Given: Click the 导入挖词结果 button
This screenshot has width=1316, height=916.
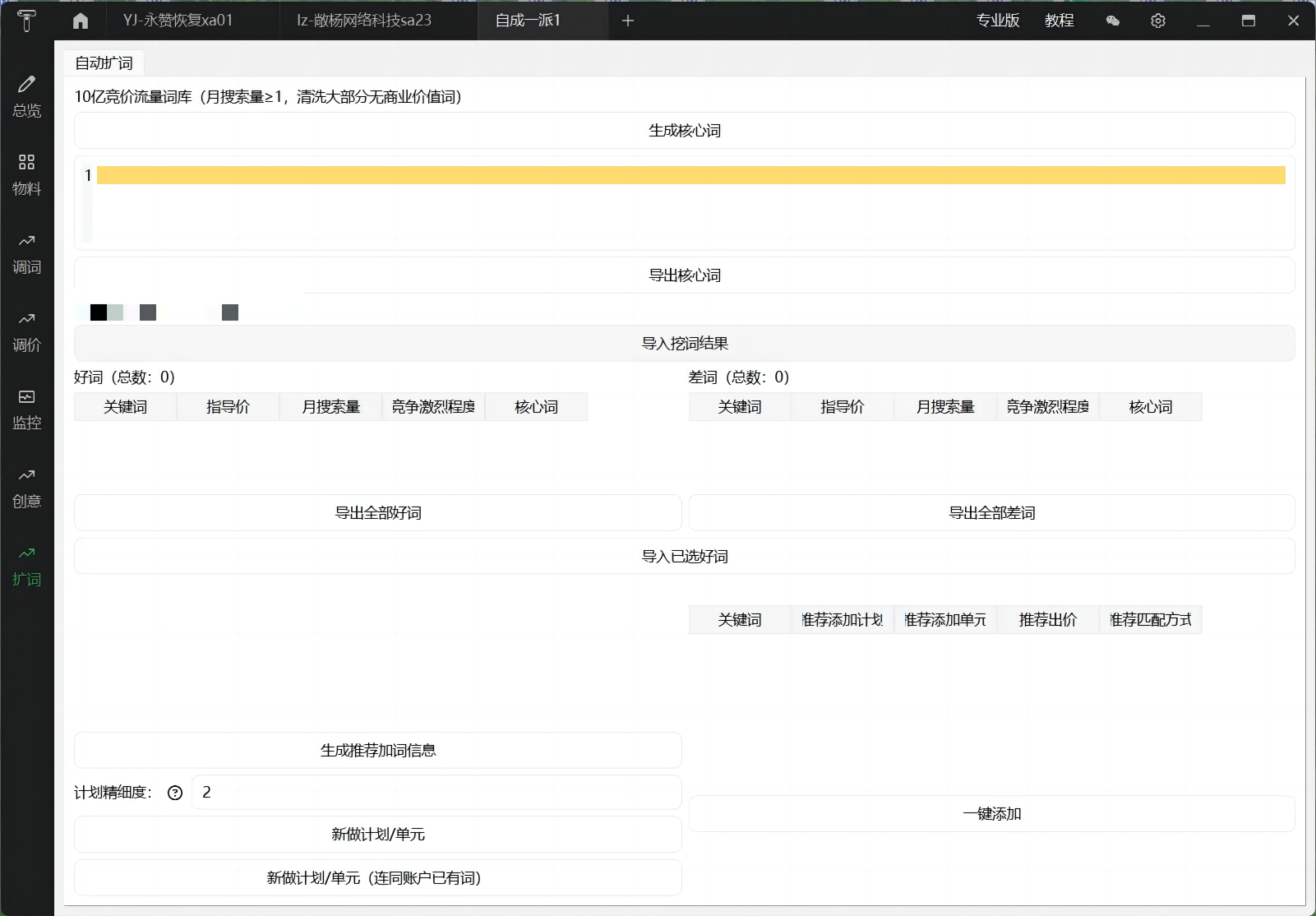Looking at the screenshot, I should 685,344.
